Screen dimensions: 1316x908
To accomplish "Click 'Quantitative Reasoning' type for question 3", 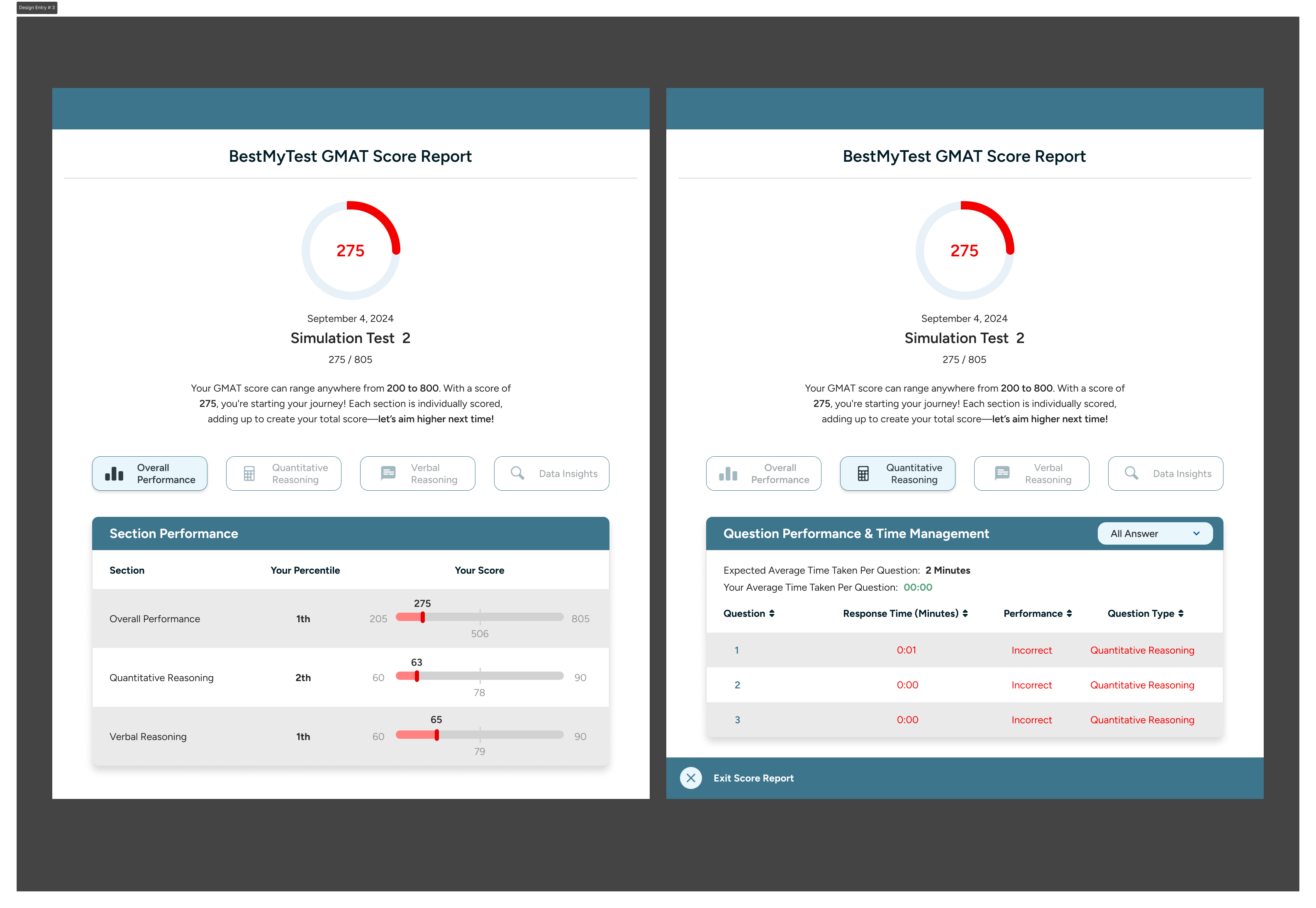I will point(1142,720).
